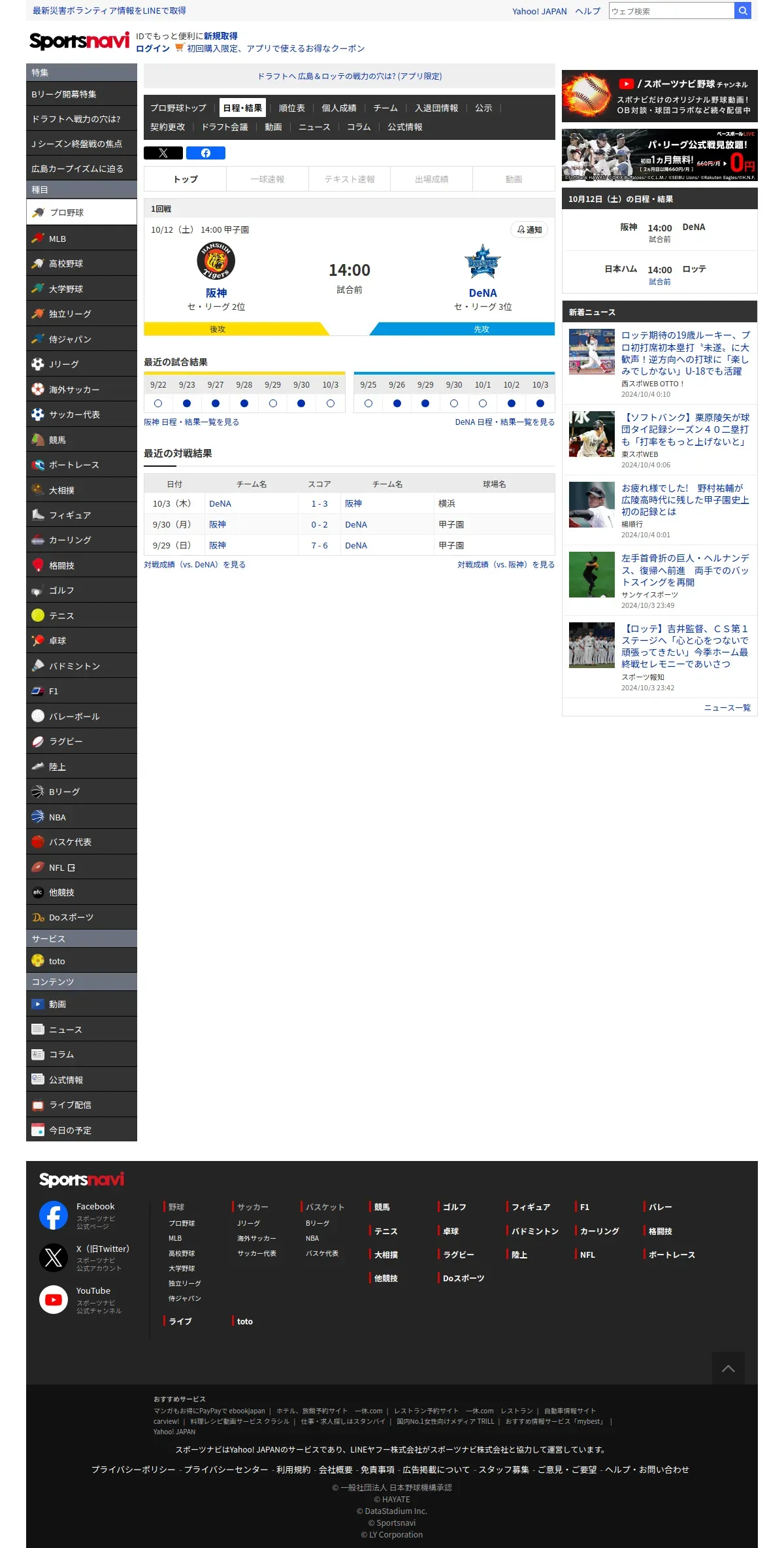This screenshot has width=784, height=1548.
Task: Select 日程・結果 menu item
Action: 242,108
